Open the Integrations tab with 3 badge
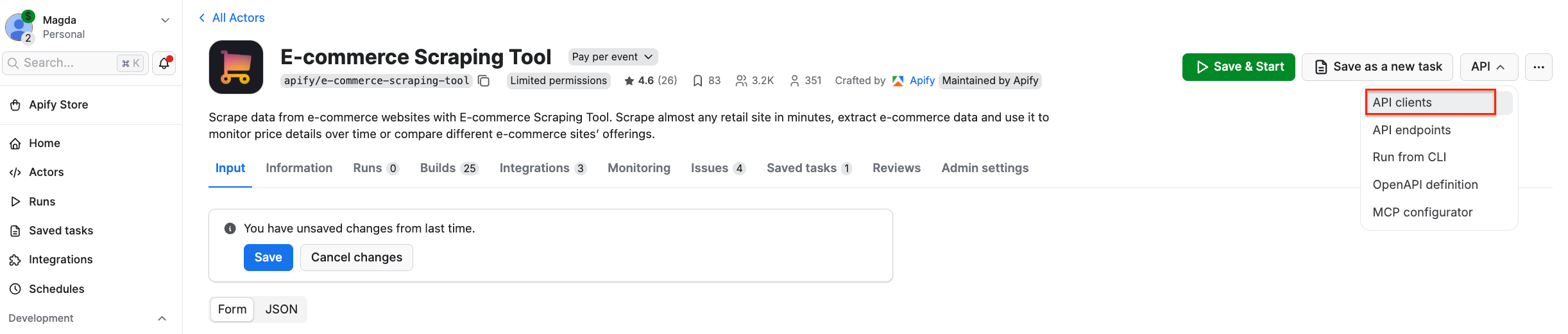The image size is (1568, 334). tap(543, 168)
